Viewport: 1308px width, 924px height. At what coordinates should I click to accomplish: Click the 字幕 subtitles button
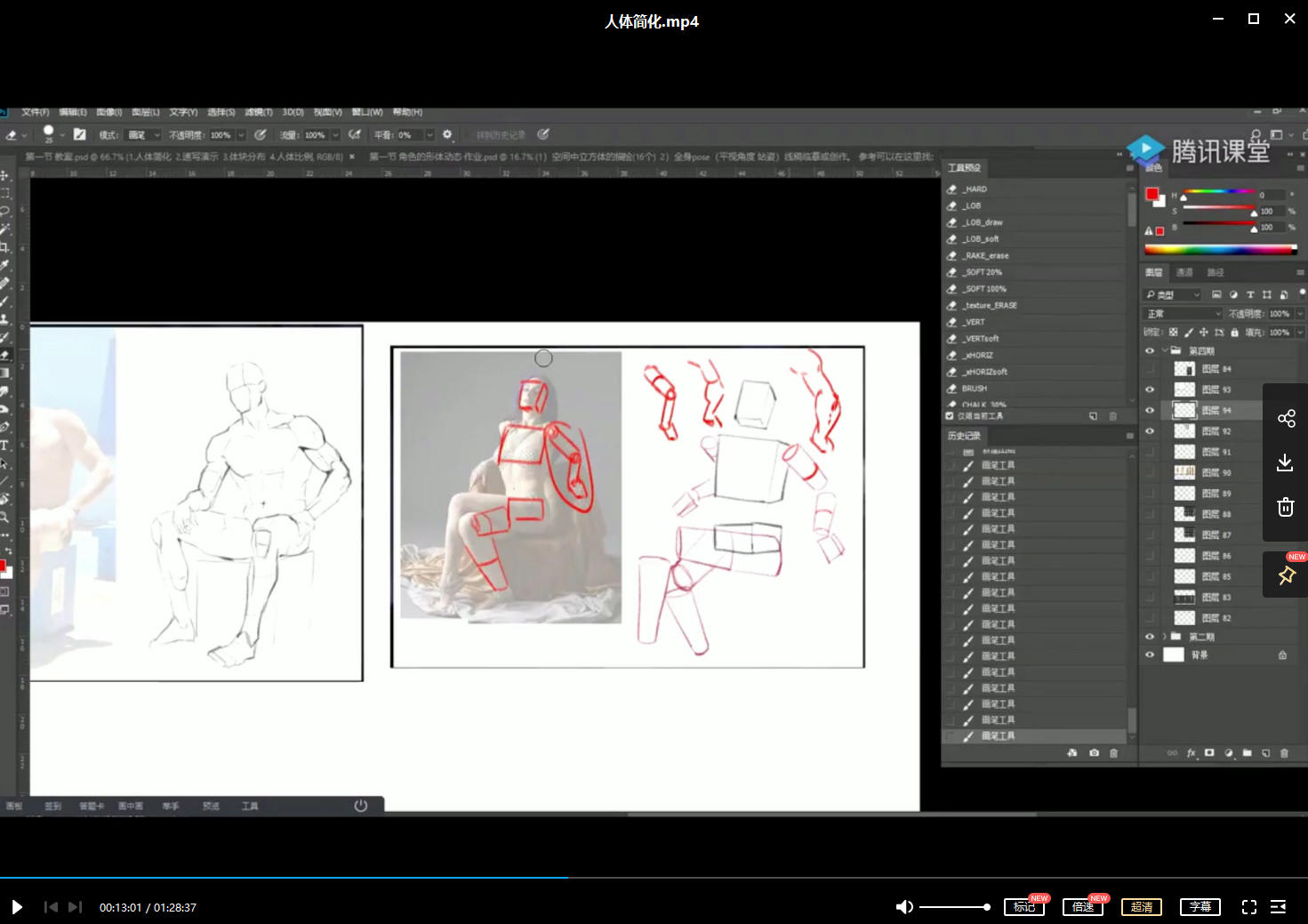pos(1200,907)
